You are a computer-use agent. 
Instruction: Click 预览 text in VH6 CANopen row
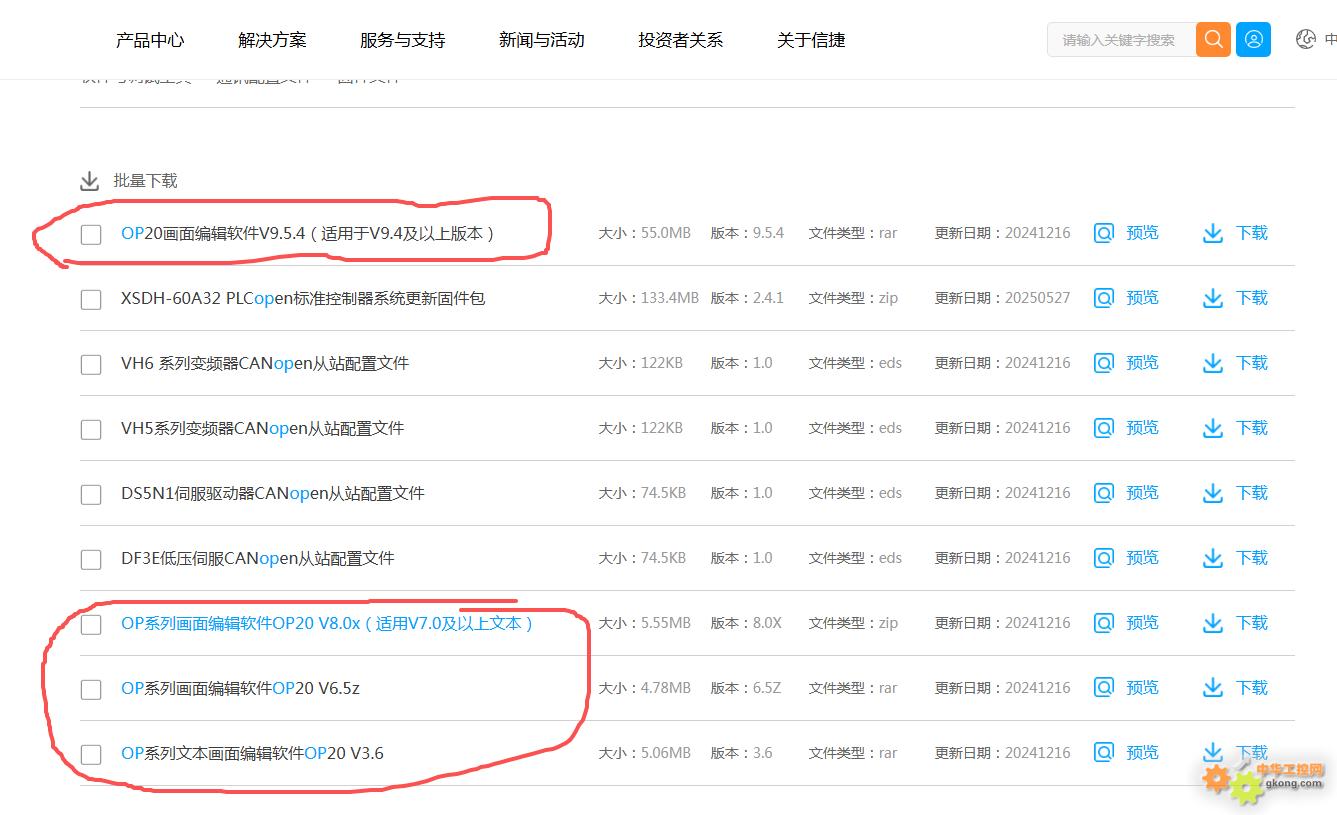coord(1142,362)
